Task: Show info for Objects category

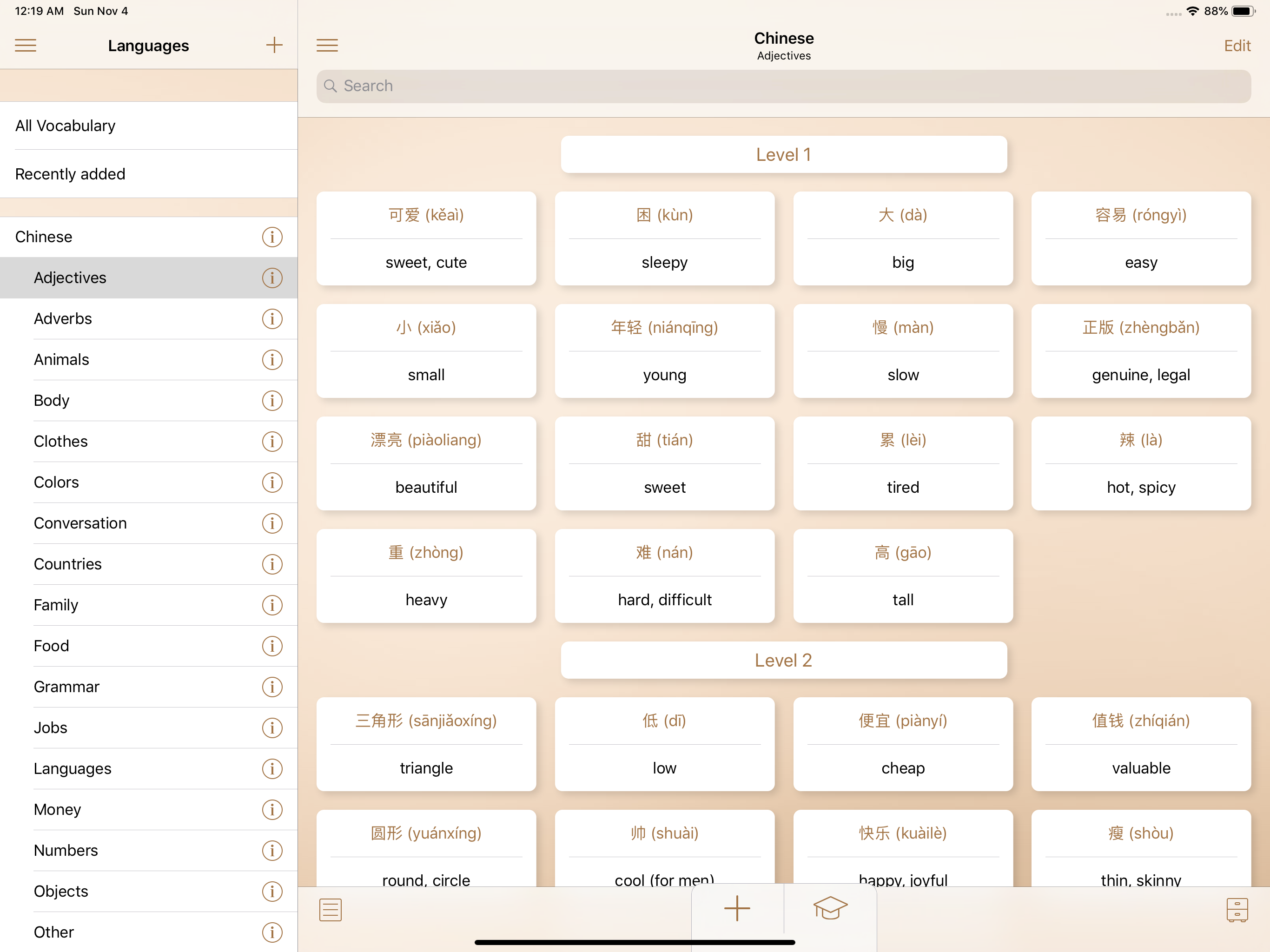Action: point(272,891)
